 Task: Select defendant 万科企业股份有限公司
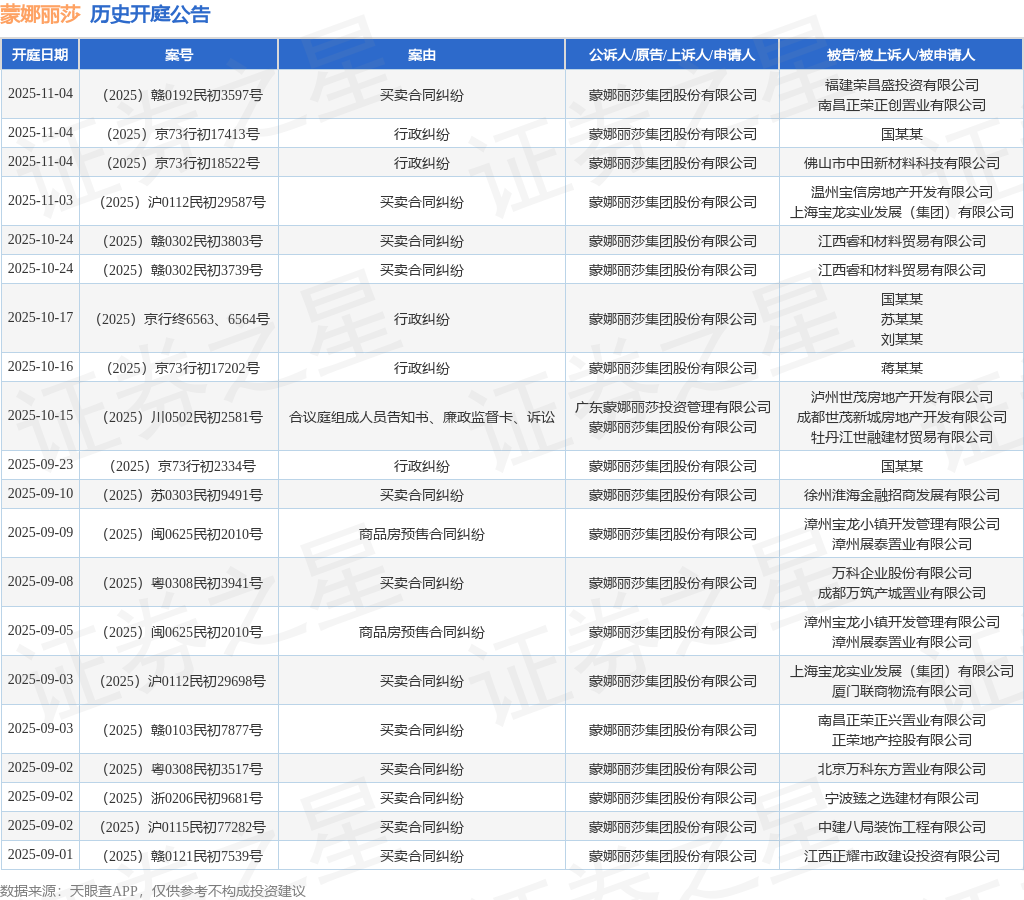point(902,573)
